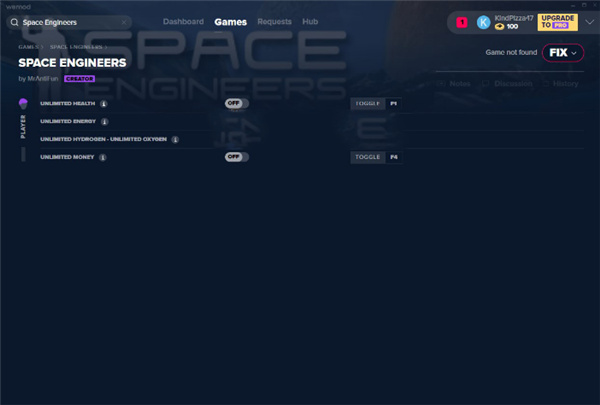
Task: Toggle Unlimited Health off switch
Action: pyautogui.click(x=237, y=103)
